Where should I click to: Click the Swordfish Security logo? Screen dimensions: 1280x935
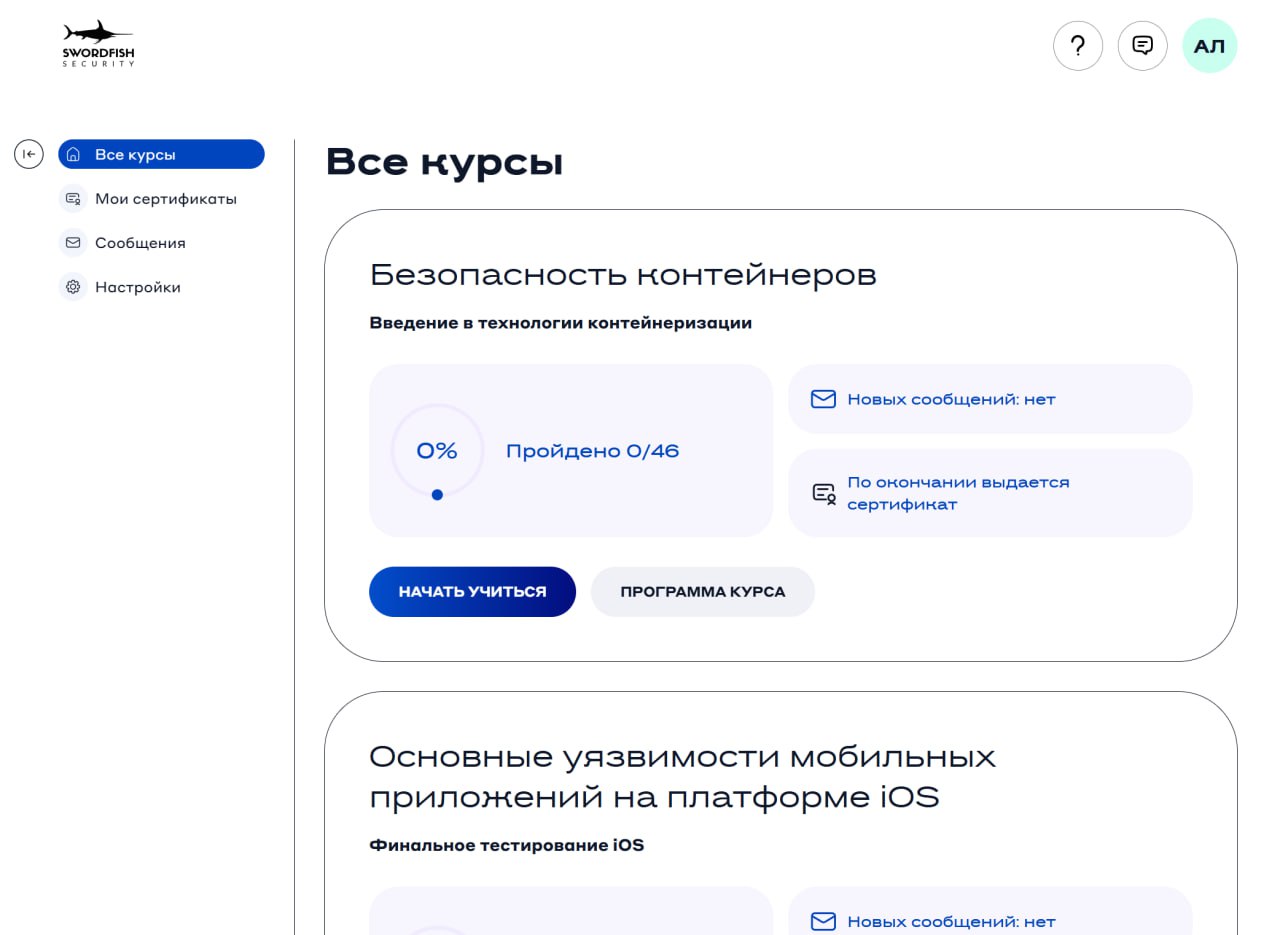click(98, 45)
